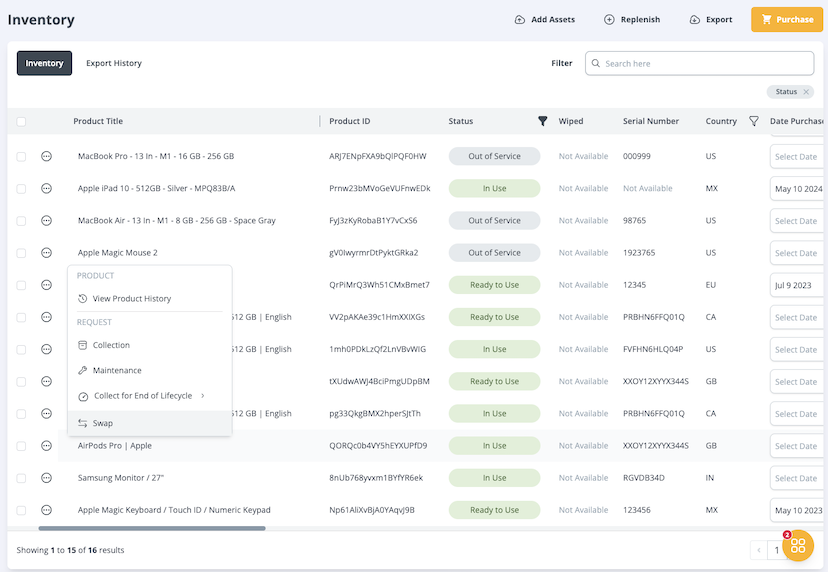Click the Status column filter funnel icon
The height and width of the screenshot is (572, 828).
tap(543, 121)
